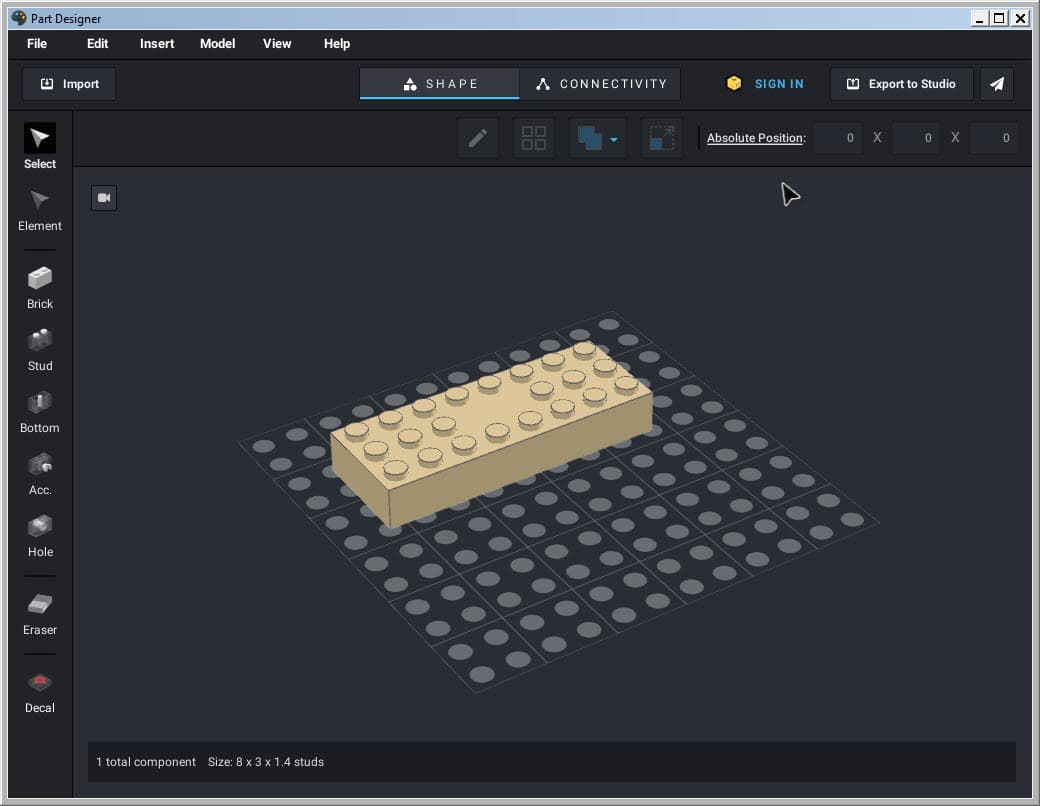Click the third Absolute Position input field
The image size is (1040, 806).
(x=994, y=138)
